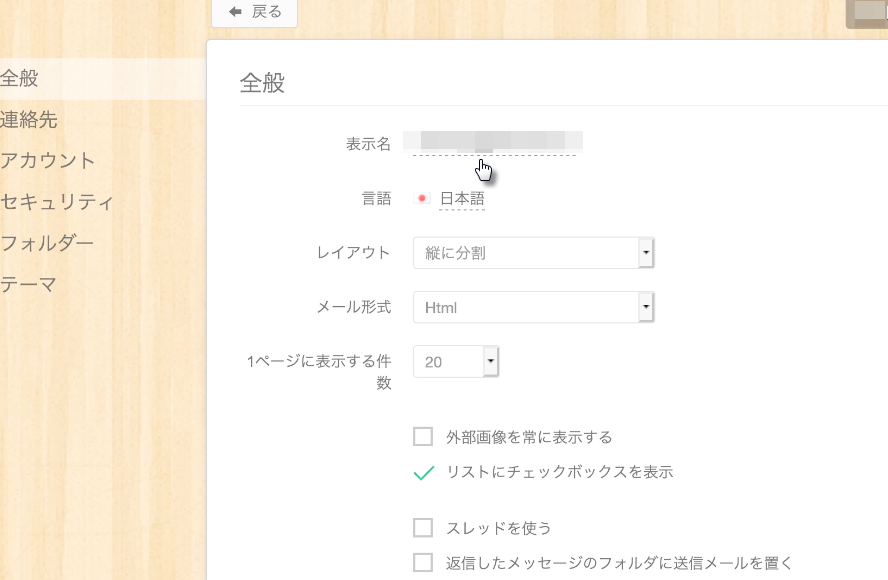
Task: Uncheck リストにチェックボックスを表示 option
Action: pos(424,472)
